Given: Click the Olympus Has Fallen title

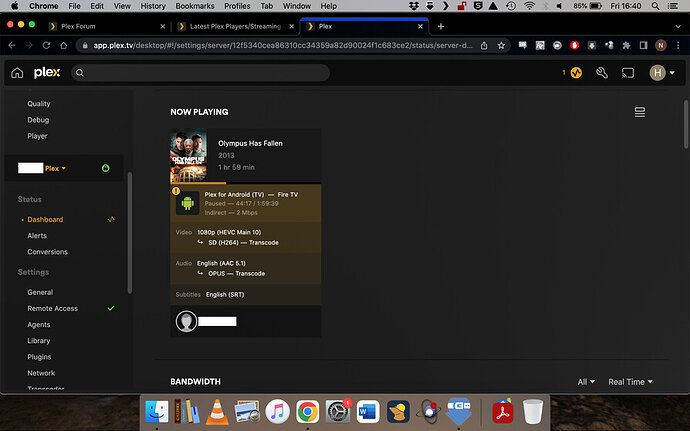Looking at the screenshot, I should click(x=250, y=143).
